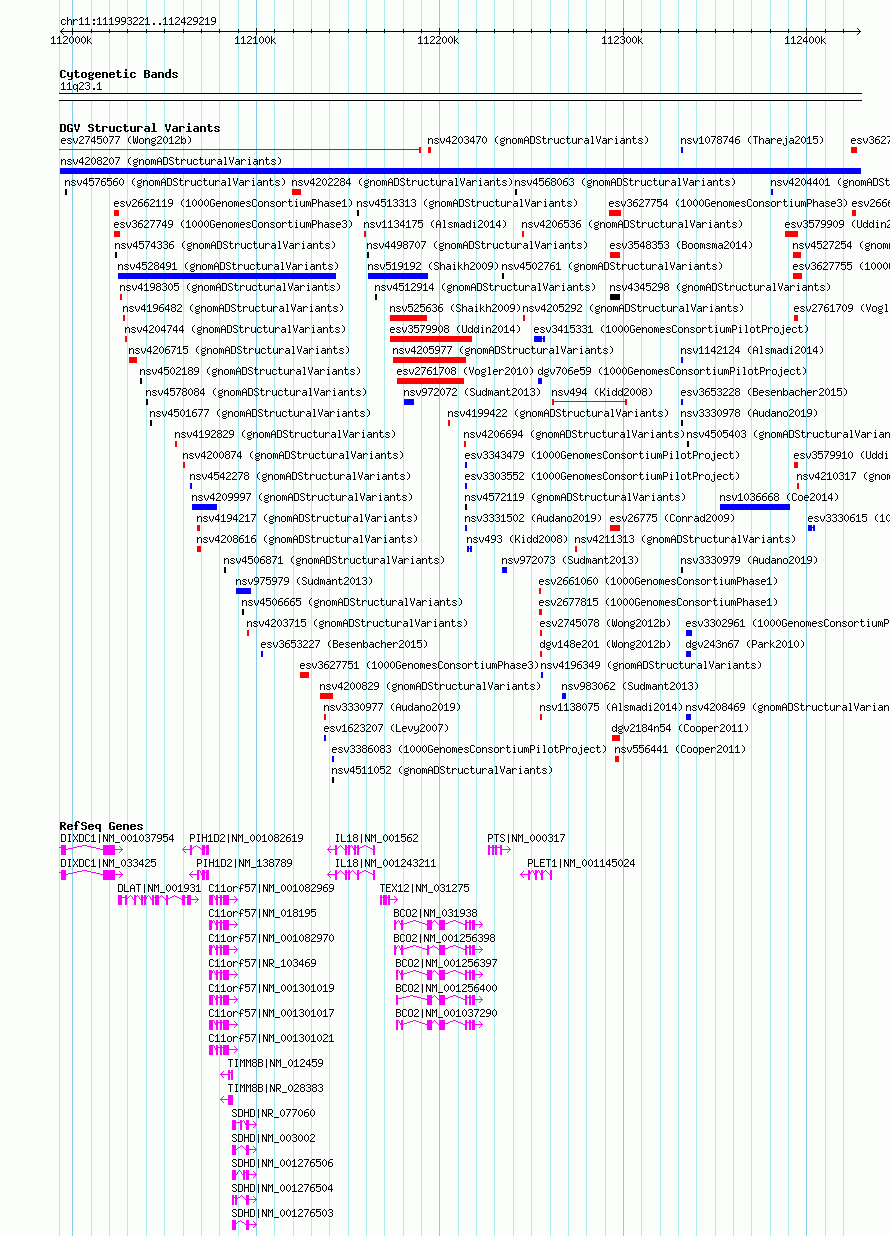Screen dimensions: 890x1236
Task: Select the nsv494 (Kidd2008) label
Action: (602, 392)
